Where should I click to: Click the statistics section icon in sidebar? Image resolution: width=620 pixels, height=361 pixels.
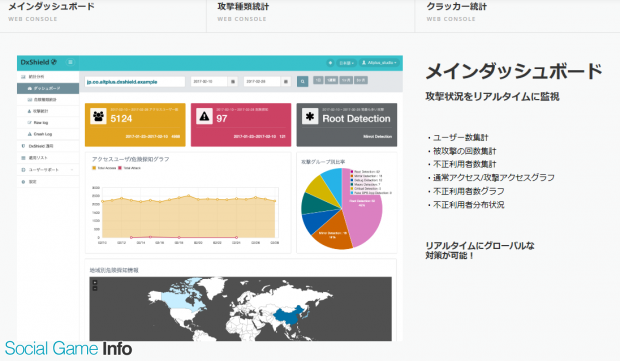click(23, 77)
